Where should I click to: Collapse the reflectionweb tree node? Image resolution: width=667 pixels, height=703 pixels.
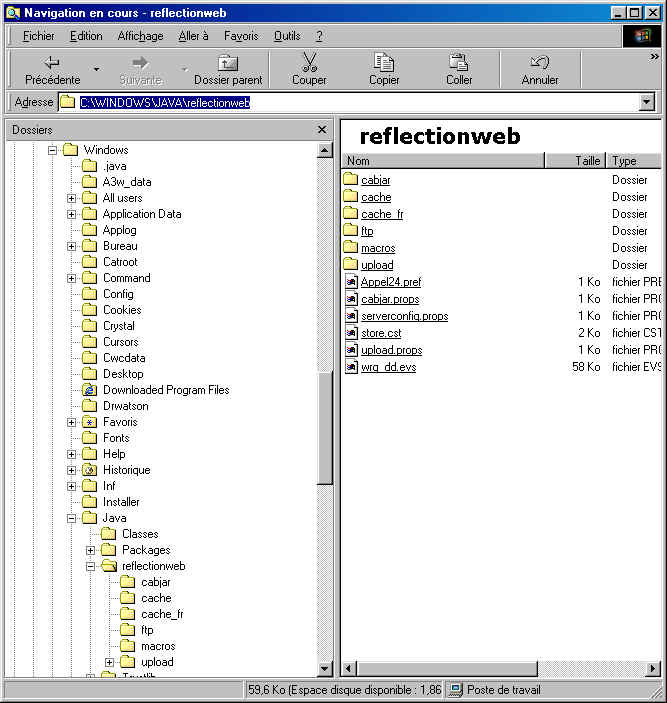(x=91, y=567)
